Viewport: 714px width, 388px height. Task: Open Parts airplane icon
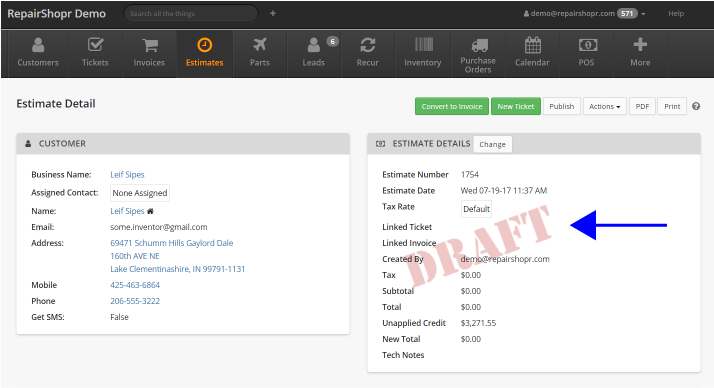(260, 45)
